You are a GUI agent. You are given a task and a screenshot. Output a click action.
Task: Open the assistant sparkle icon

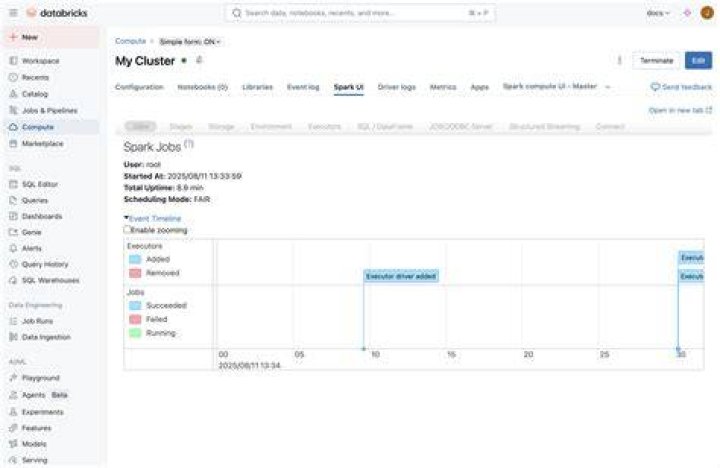click(687, 13)
